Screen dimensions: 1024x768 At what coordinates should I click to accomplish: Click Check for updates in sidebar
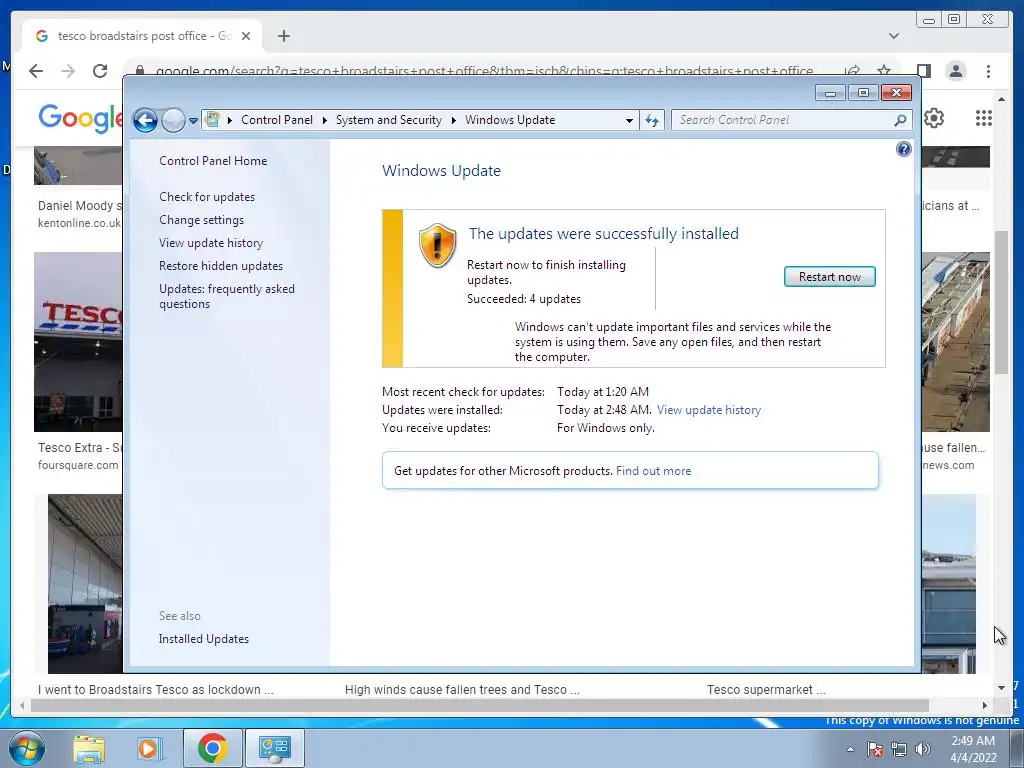tap(207, 197)
